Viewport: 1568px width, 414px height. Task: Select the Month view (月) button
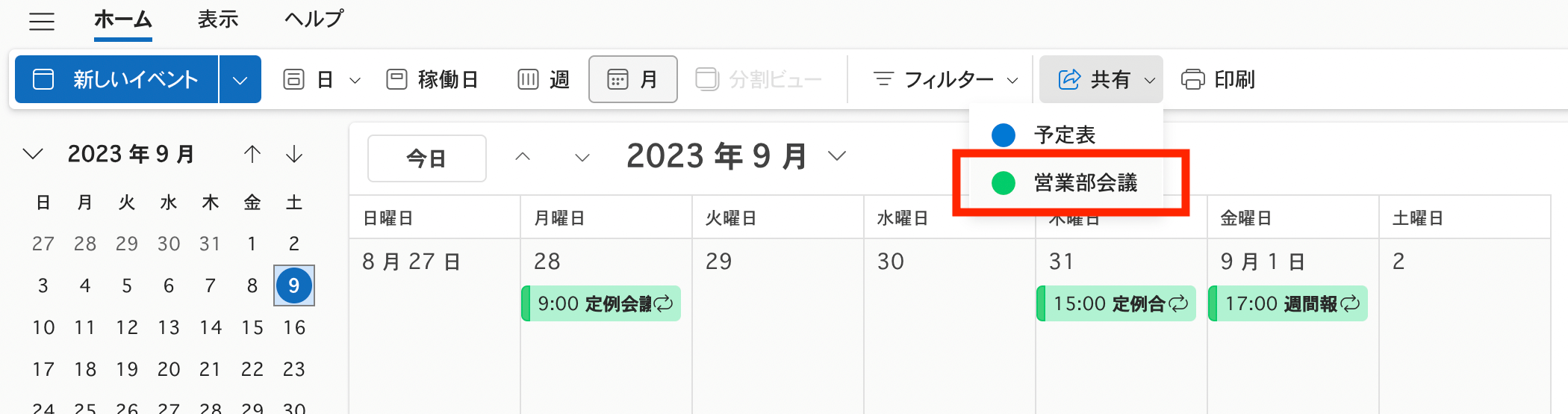[x=632, y=79]
